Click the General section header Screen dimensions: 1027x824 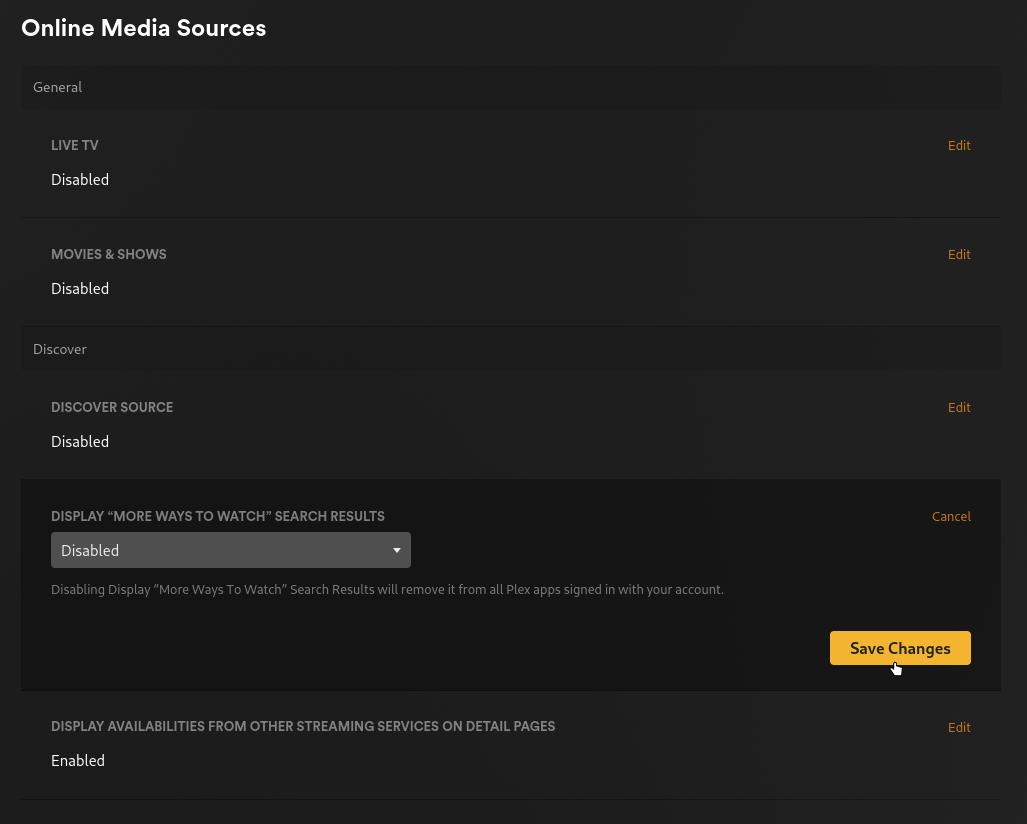click(x=57, y=87)
